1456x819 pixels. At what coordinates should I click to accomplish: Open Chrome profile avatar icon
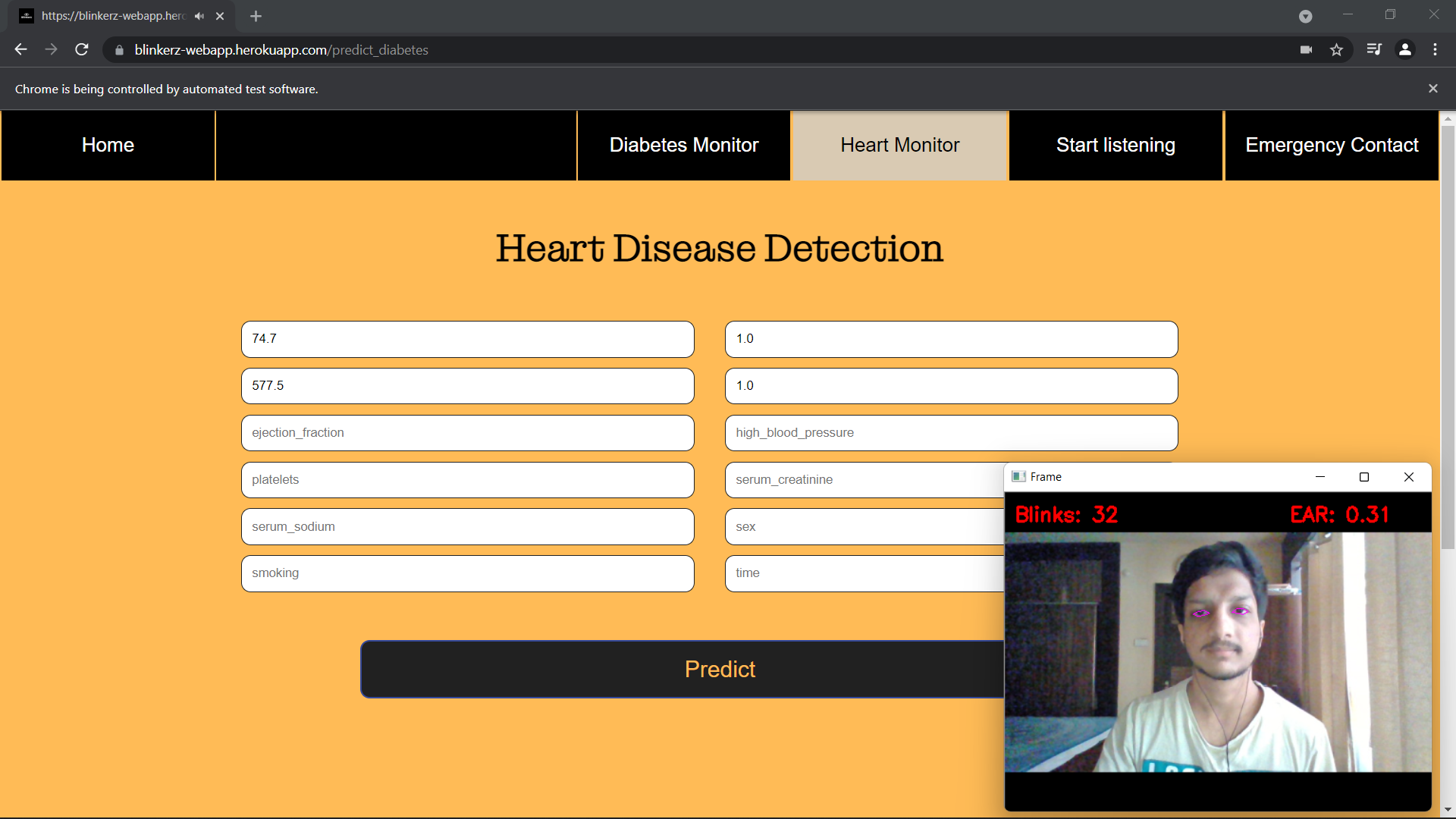pyautogui.click(x=1405, y=49)
